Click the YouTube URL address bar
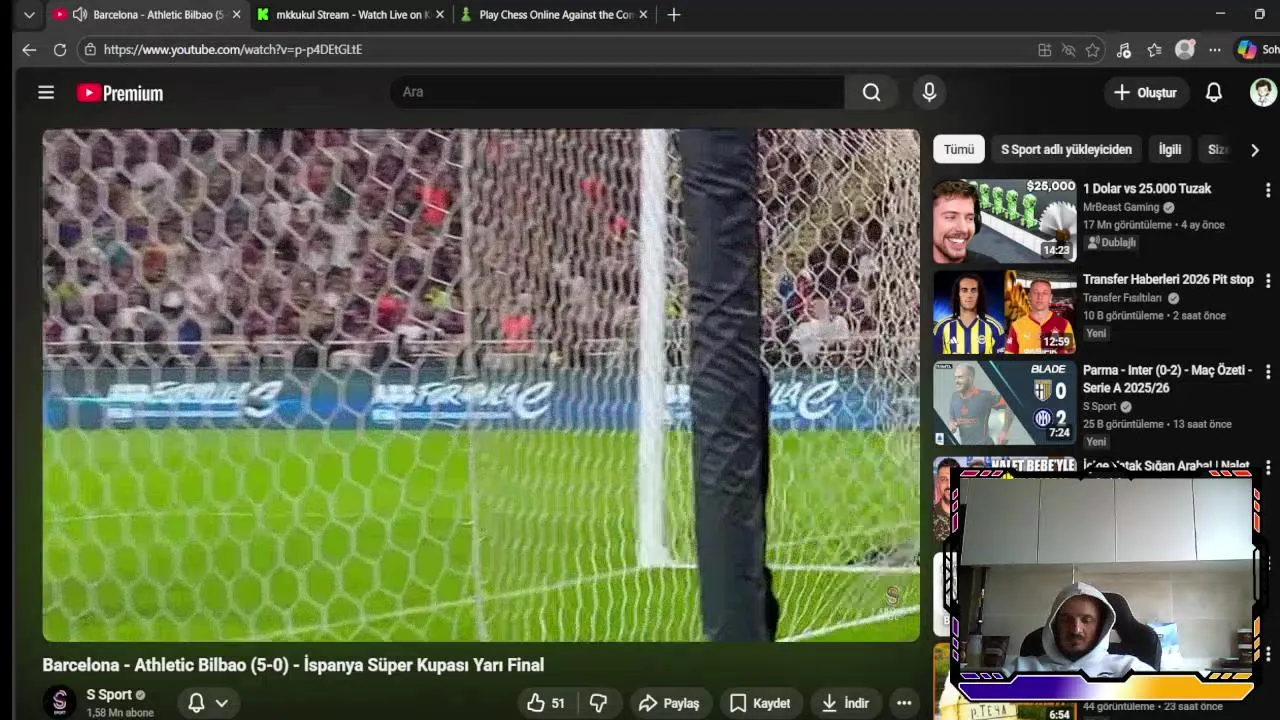 click(560, 49)
